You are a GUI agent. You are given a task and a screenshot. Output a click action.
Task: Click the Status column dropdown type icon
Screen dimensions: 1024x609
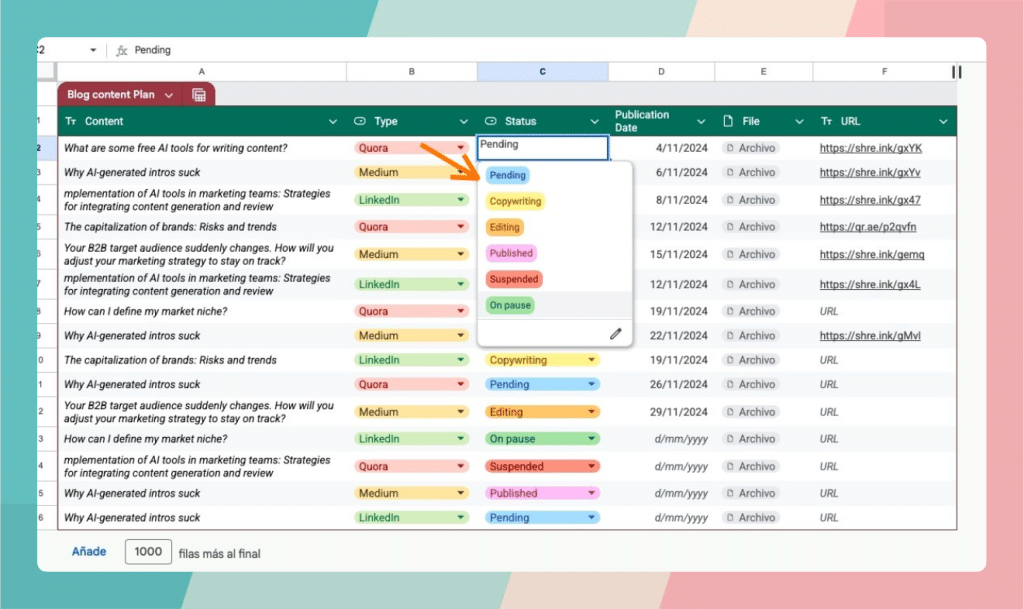(491, 122)
